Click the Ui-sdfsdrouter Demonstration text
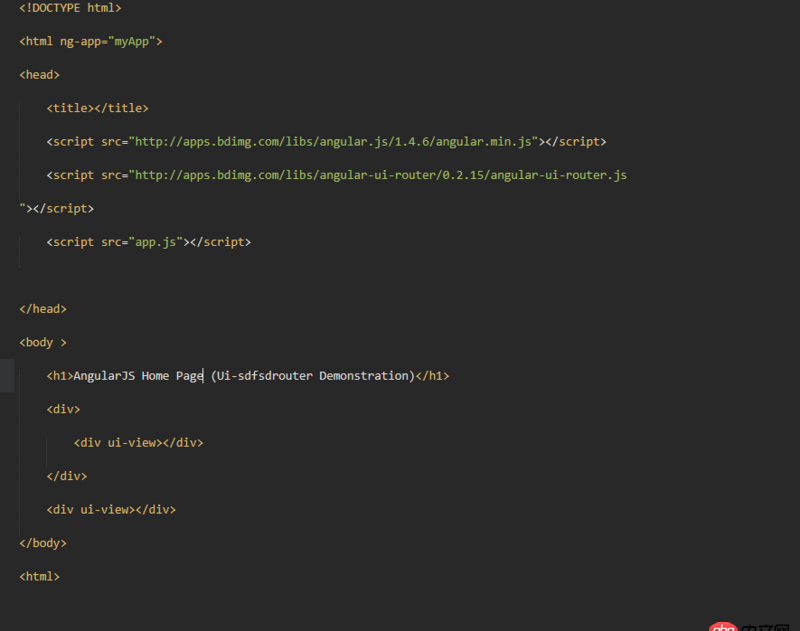This screenshot has width=800, height=631. [x=315, y=375]
